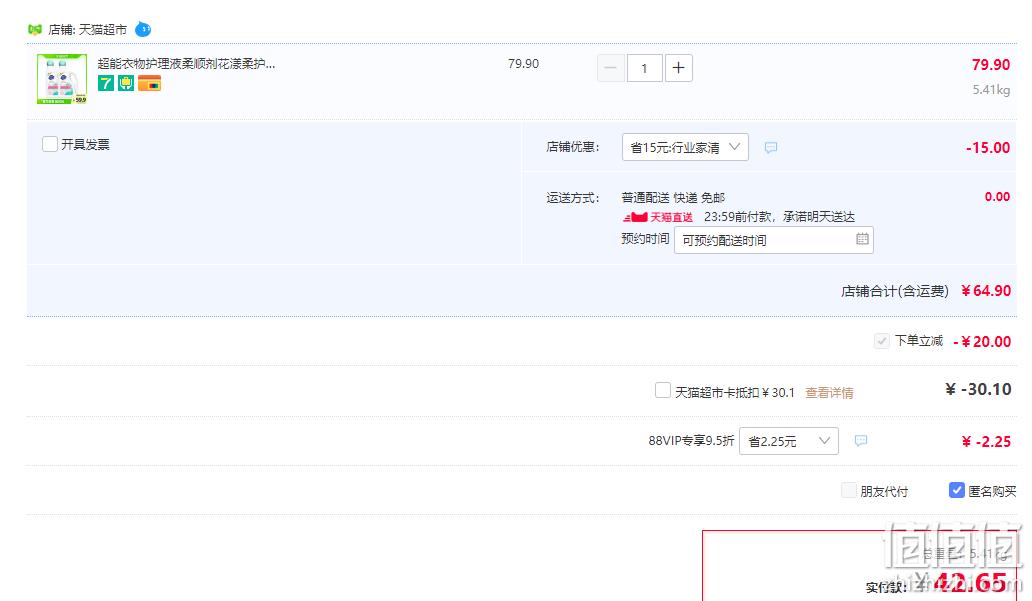
Task: Open the blue chat icon beside 天猫超市
Action: pyautogui.click(x=143, y=30)
